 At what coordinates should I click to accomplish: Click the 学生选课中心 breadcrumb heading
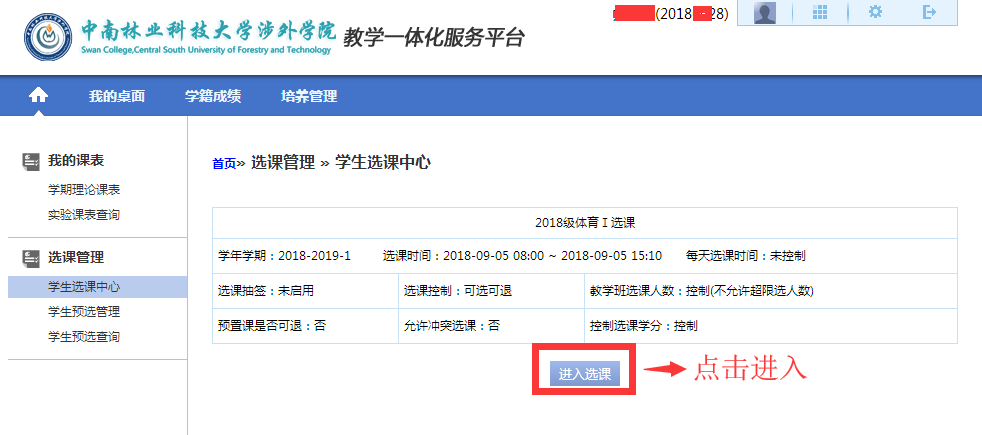383,163
